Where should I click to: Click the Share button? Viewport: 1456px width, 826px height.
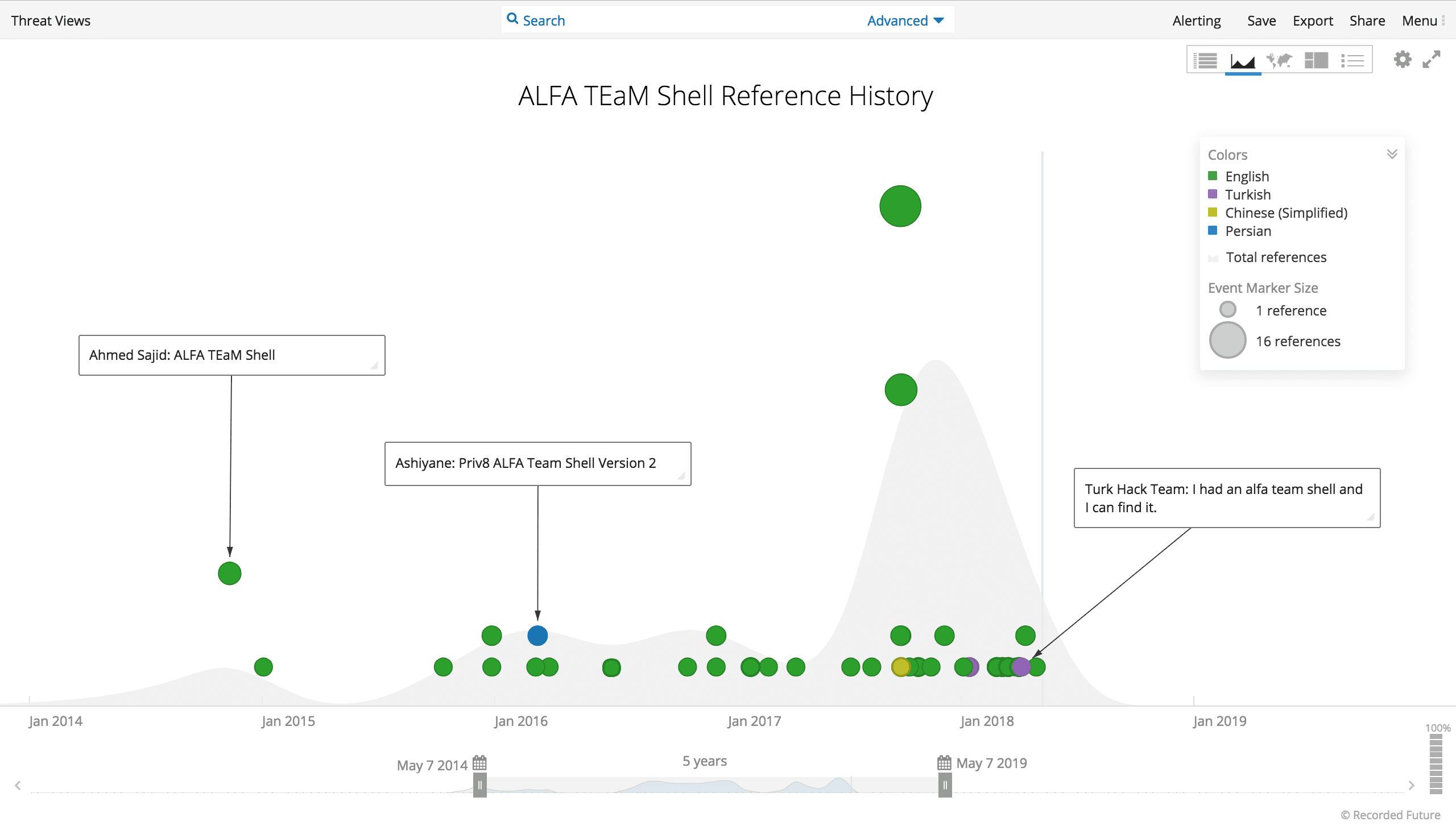(x=1367, y=20)
